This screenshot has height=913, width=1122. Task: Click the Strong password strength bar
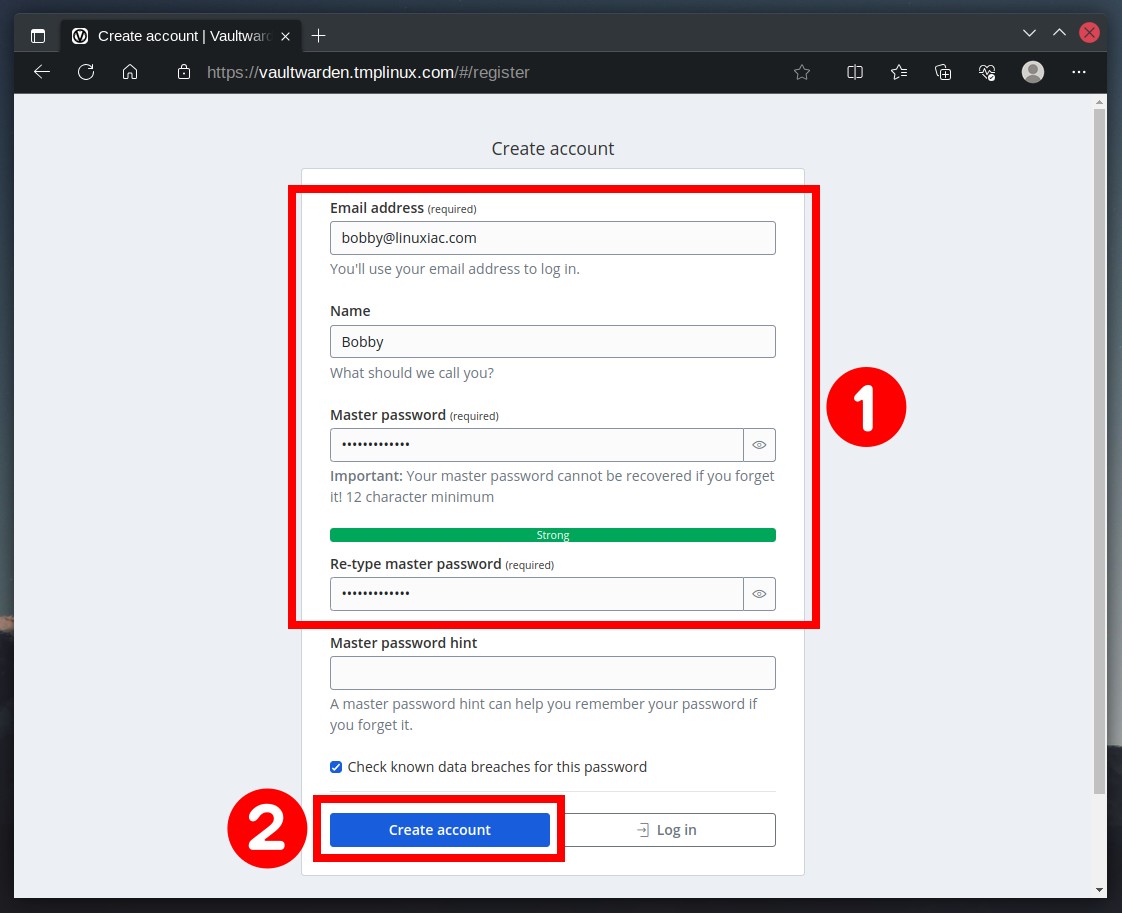pos(552,535)
